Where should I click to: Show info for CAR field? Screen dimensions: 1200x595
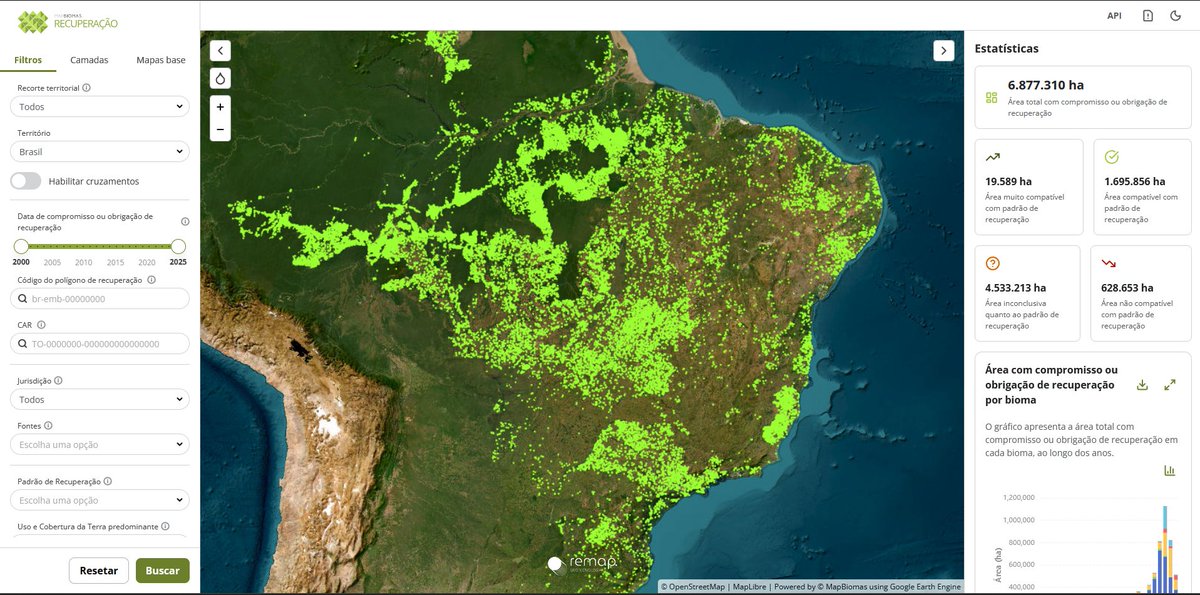tap(41, 325)
